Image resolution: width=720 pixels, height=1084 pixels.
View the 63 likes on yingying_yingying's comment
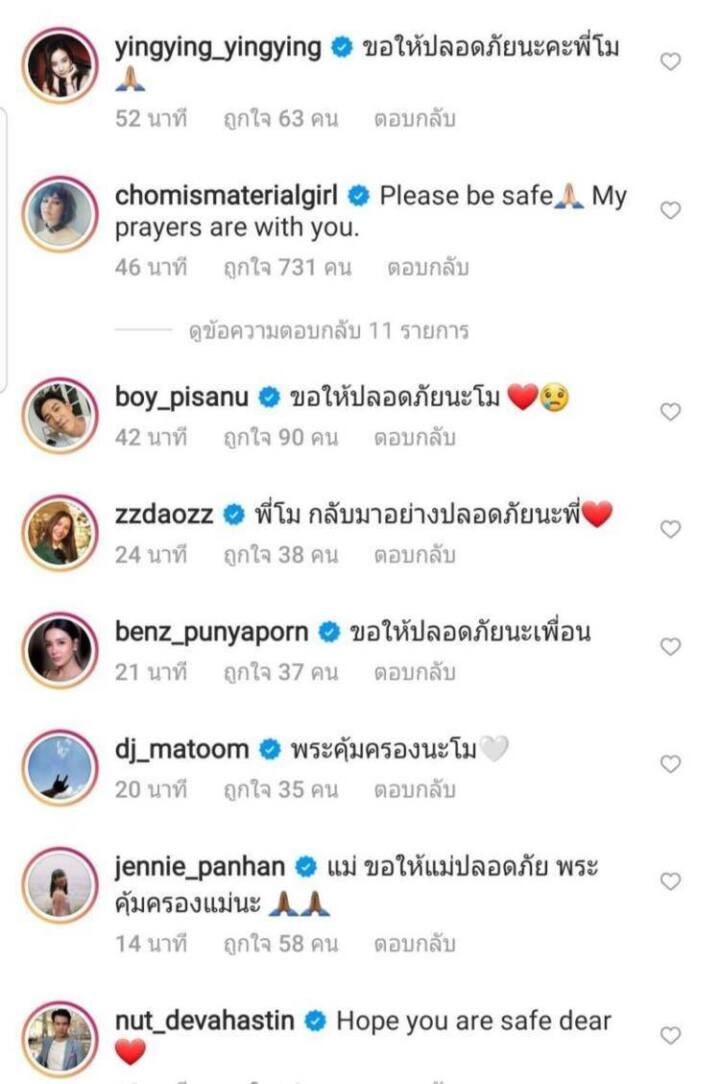pyautogui.click(x=281, y=119)
